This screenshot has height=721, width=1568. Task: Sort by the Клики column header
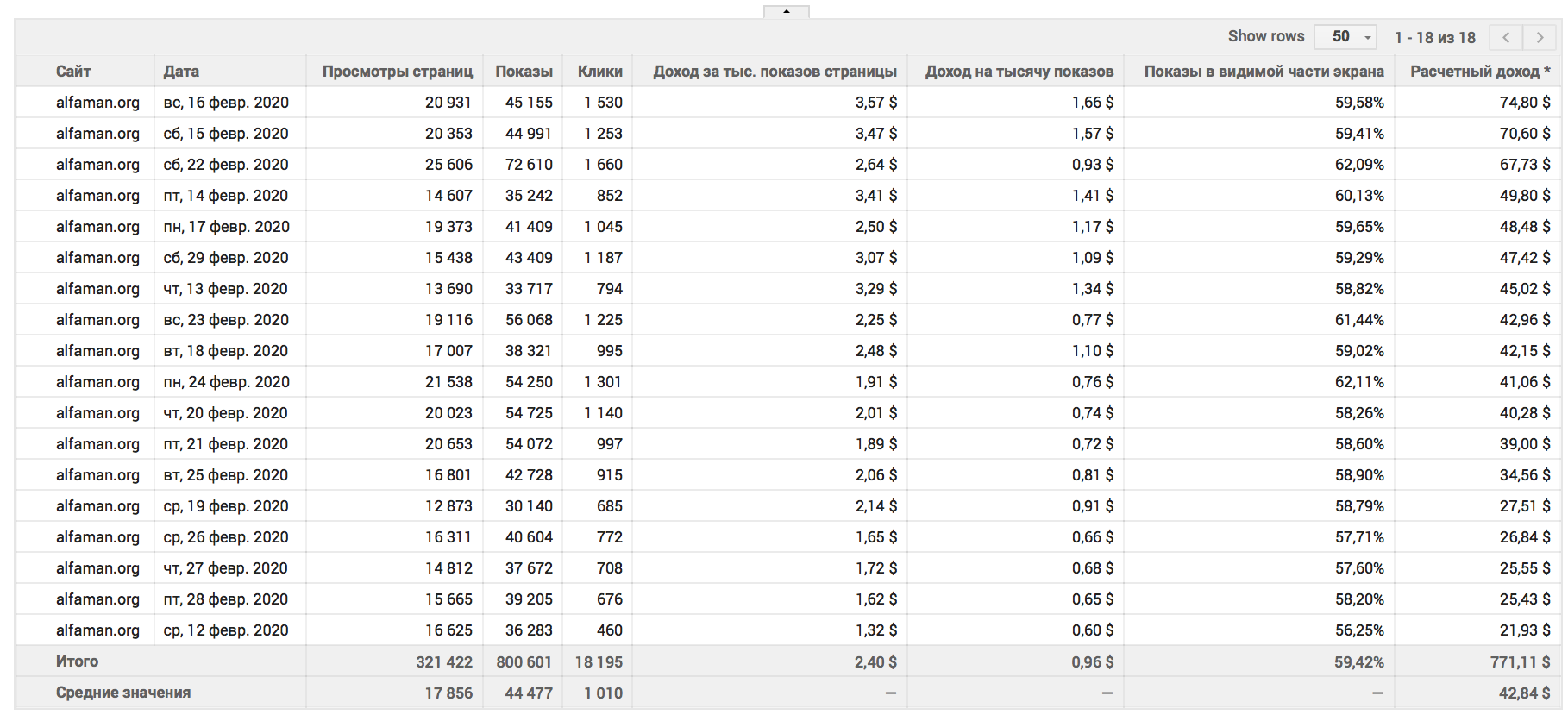pyautogui.click(x=600, y=72)
